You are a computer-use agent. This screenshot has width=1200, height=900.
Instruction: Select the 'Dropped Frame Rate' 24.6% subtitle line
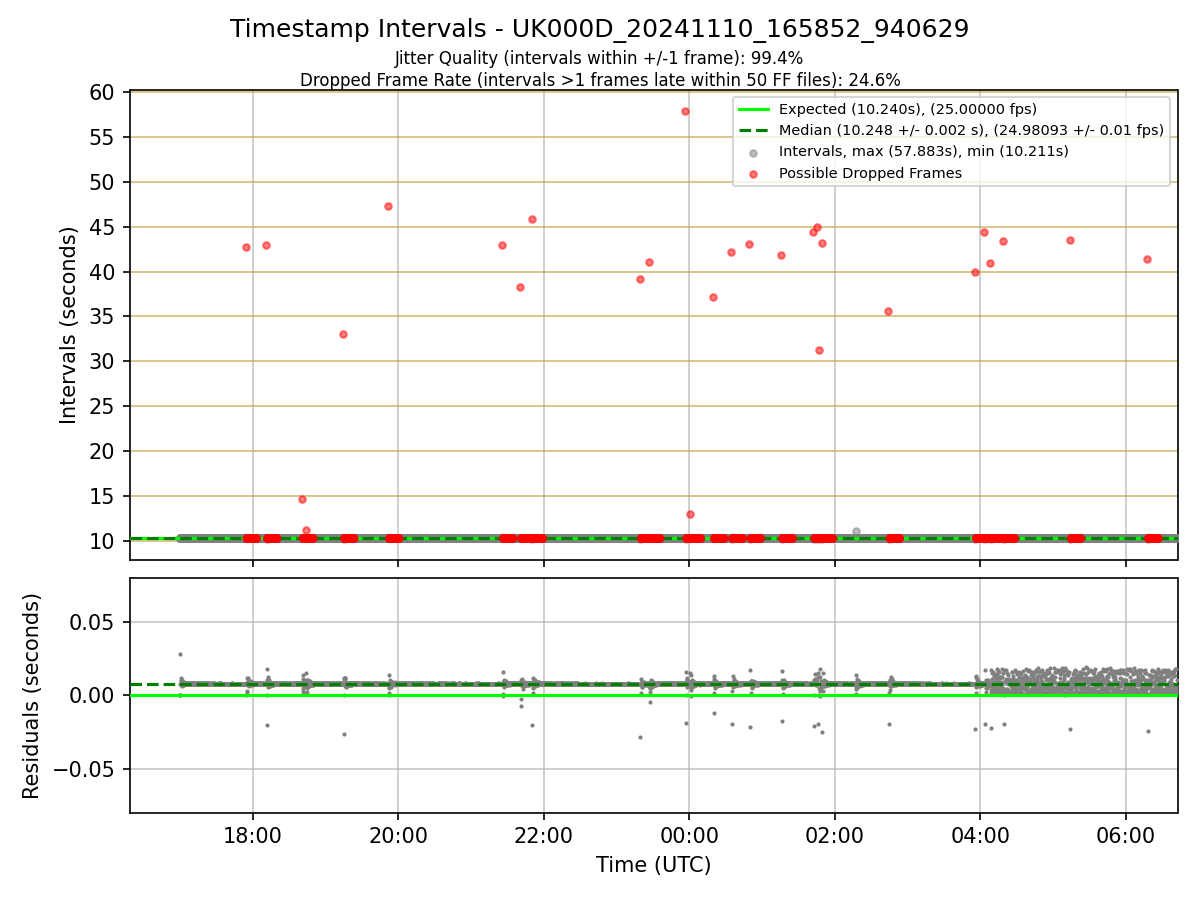600,80
